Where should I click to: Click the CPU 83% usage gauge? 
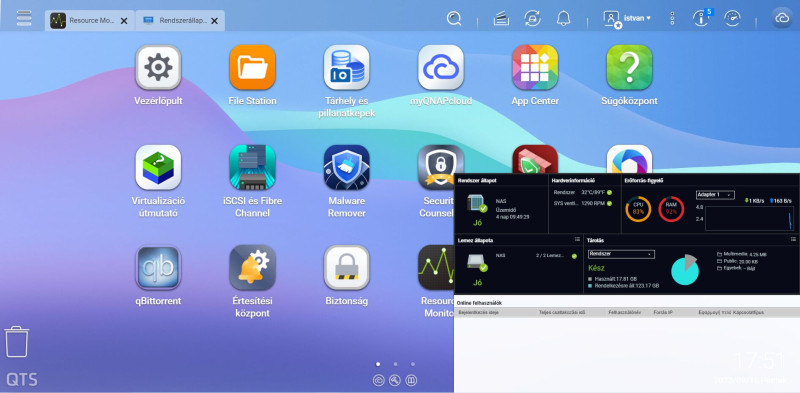(x=638, y=209)
